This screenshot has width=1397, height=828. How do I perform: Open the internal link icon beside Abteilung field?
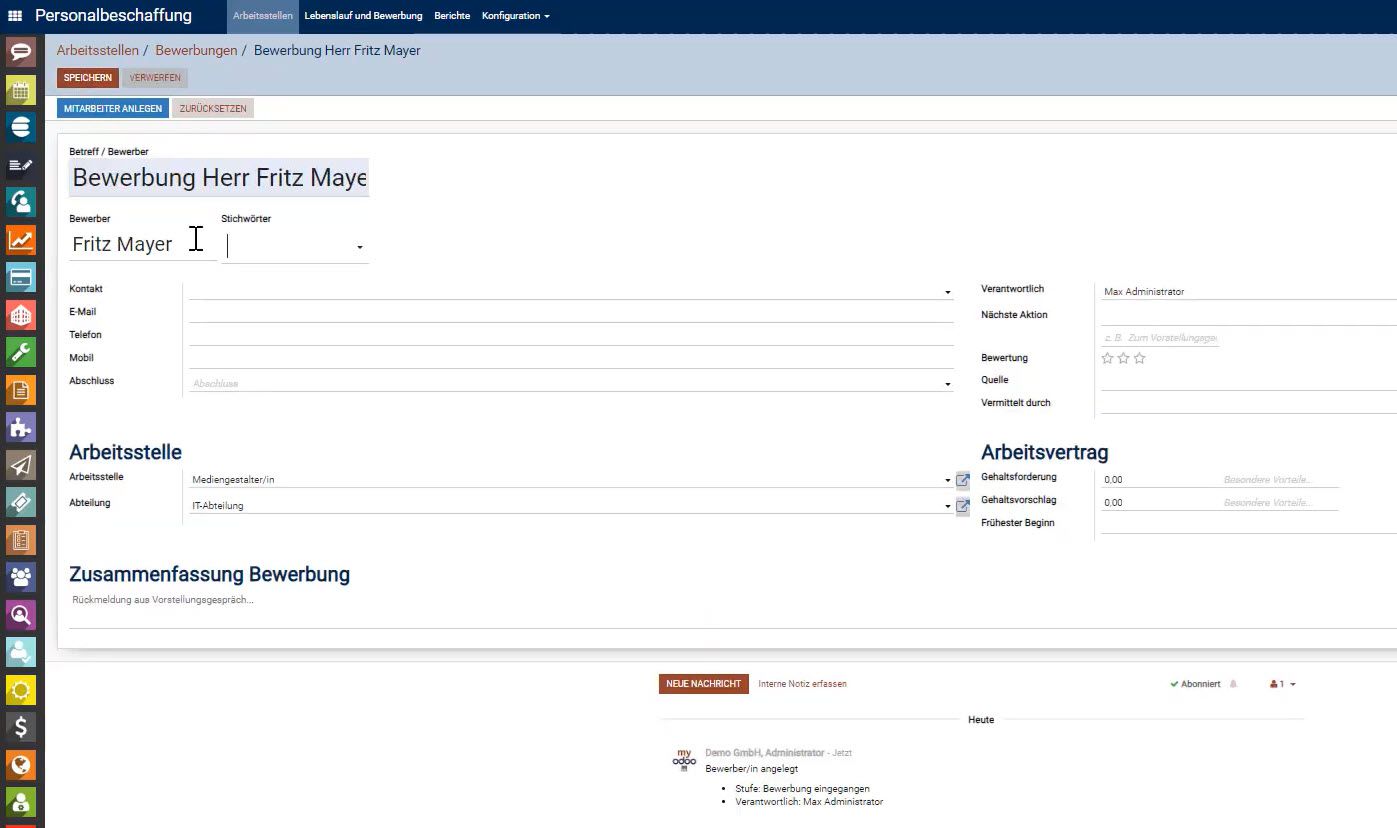(962, 506)
